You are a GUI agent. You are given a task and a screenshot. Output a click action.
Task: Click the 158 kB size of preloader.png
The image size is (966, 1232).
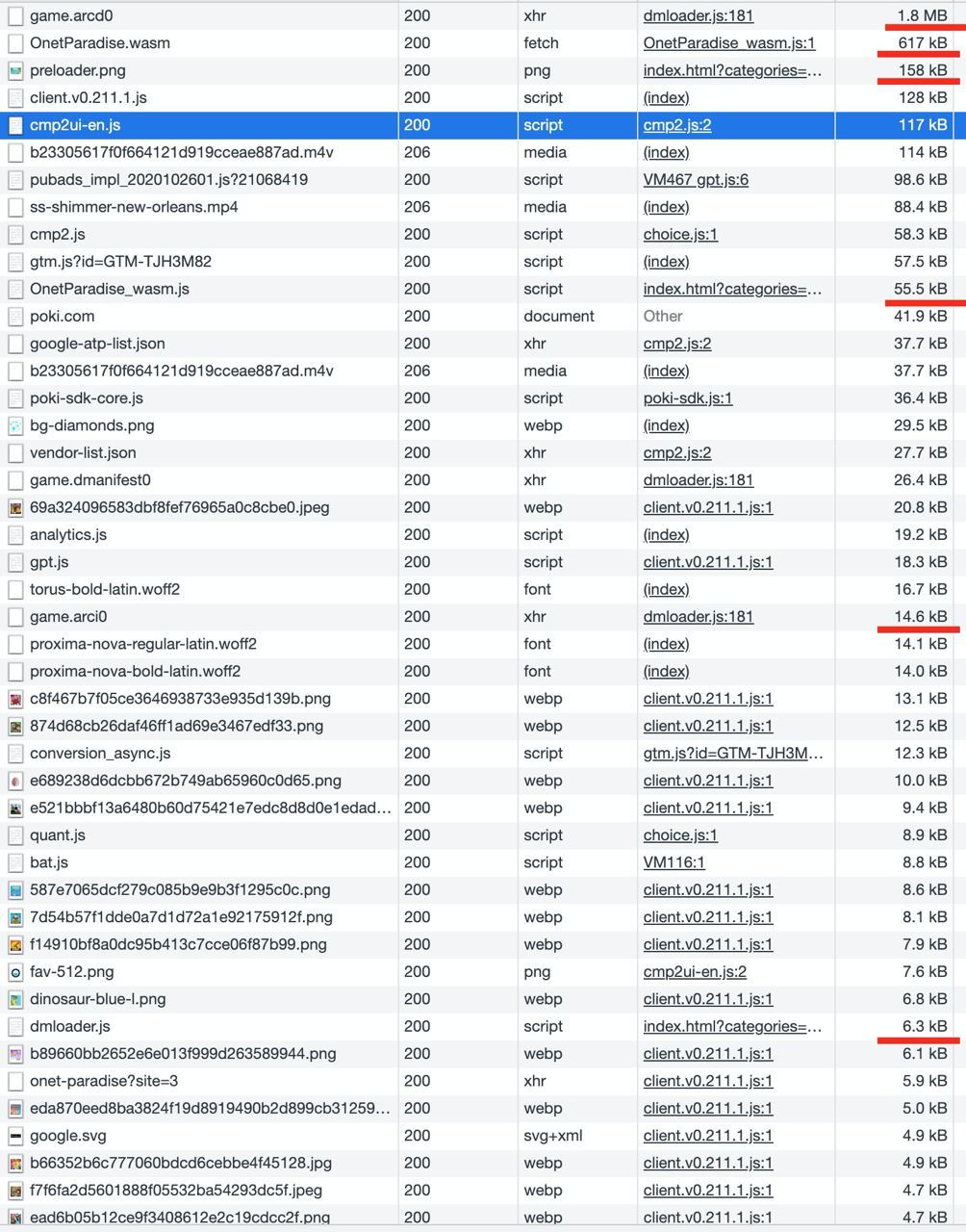(923, 71)
